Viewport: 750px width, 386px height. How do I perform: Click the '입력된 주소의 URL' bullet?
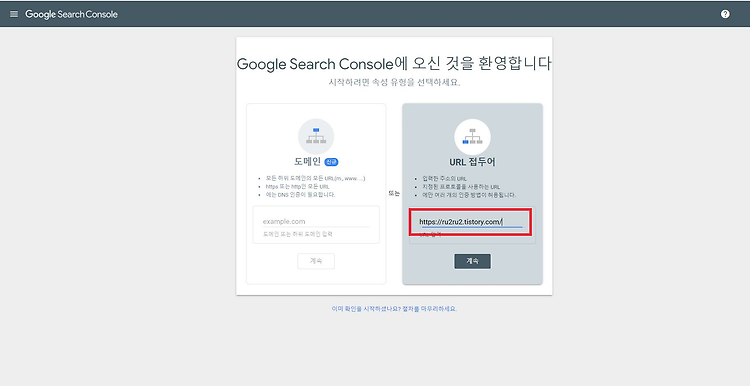pyautogui.click(x=444, y=179)
